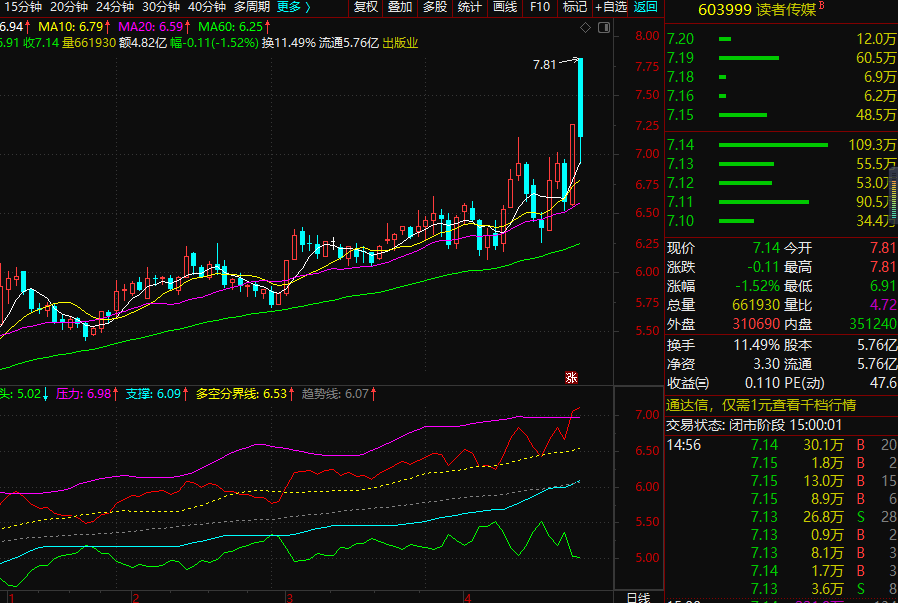Open the 画线 drawing tools
Image resolution: width=898 pixels, height=603 pixels.
click(x=505, y=7)
